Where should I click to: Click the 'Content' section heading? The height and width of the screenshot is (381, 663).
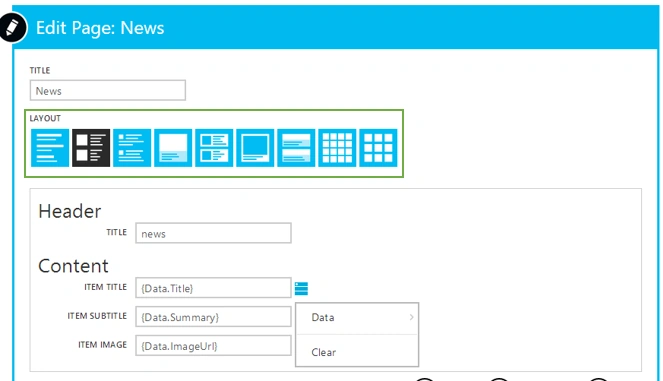[73, 266]
